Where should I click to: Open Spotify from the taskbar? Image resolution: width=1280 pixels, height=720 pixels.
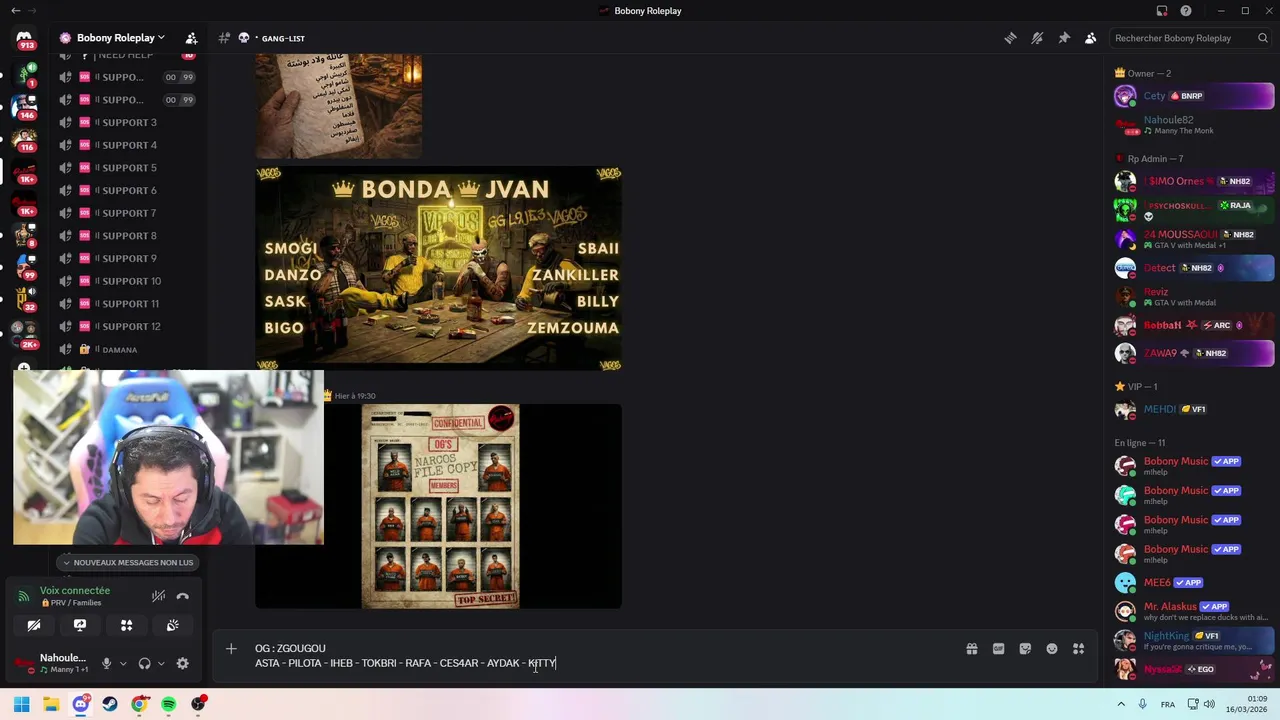[169, 704]
